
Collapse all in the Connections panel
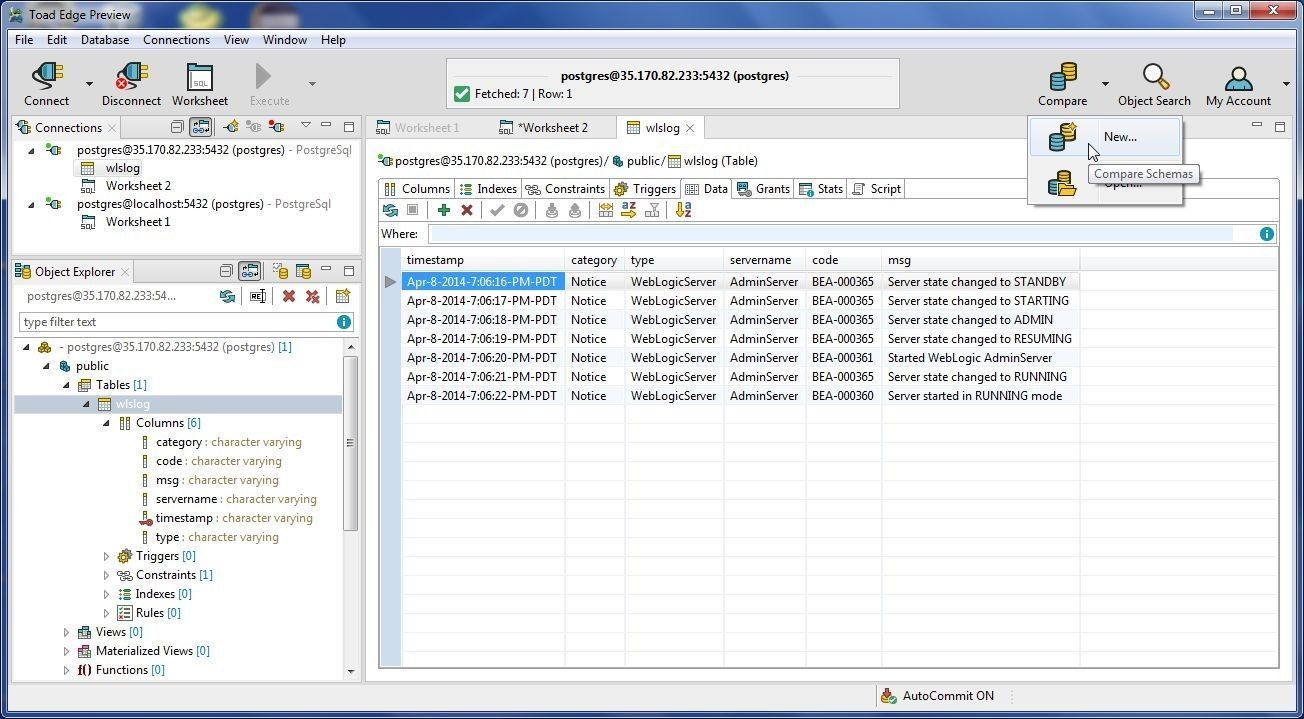pyautogui.click(x=177, y=127)
